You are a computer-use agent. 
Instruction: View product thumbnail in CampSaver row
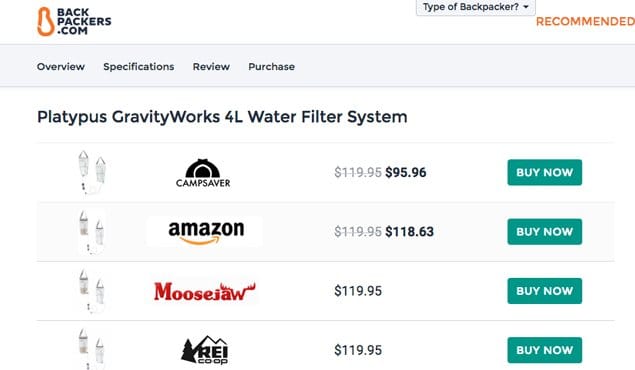pyautogui.click(x=92, y=172)
